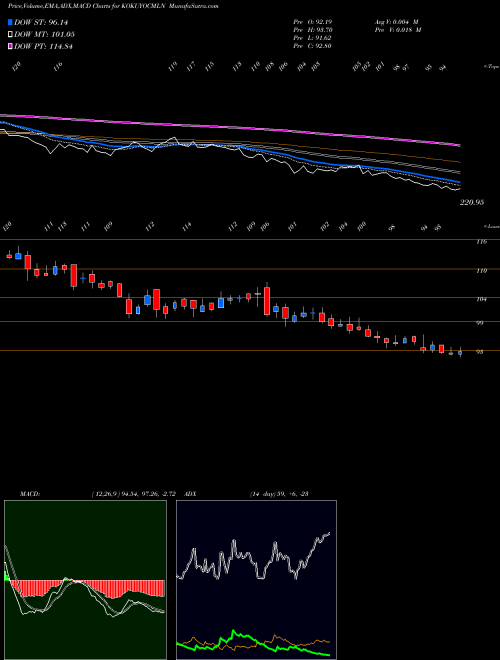The image size is (500, 660).
Task: Click the '<-Lows' row label
Action: click(x=491, y=226)
